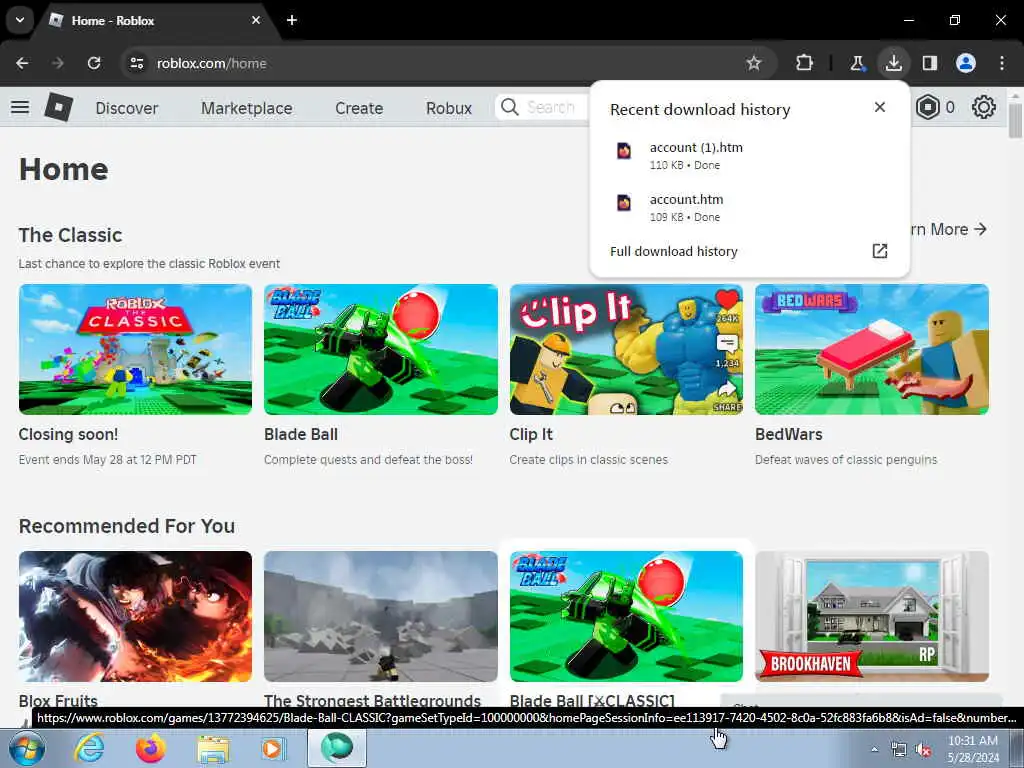The width and height of the screenshot is (1024, 768).
Task: Launch Firefox from the taskbar
Action: (x=150, y=748)
